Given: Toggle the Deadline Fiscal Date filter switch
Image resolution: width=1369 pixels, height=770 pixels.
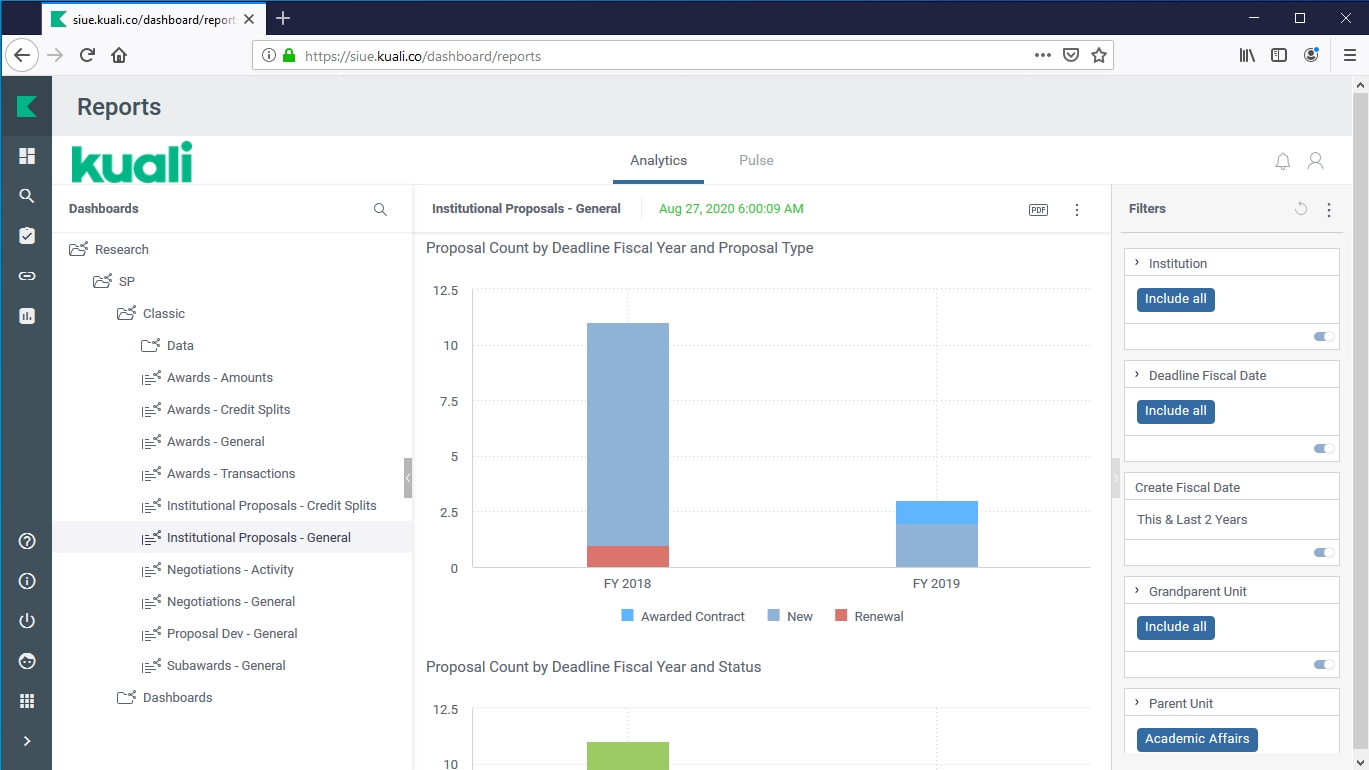Looking at the screenshot, I should [x=1324, y=449].
